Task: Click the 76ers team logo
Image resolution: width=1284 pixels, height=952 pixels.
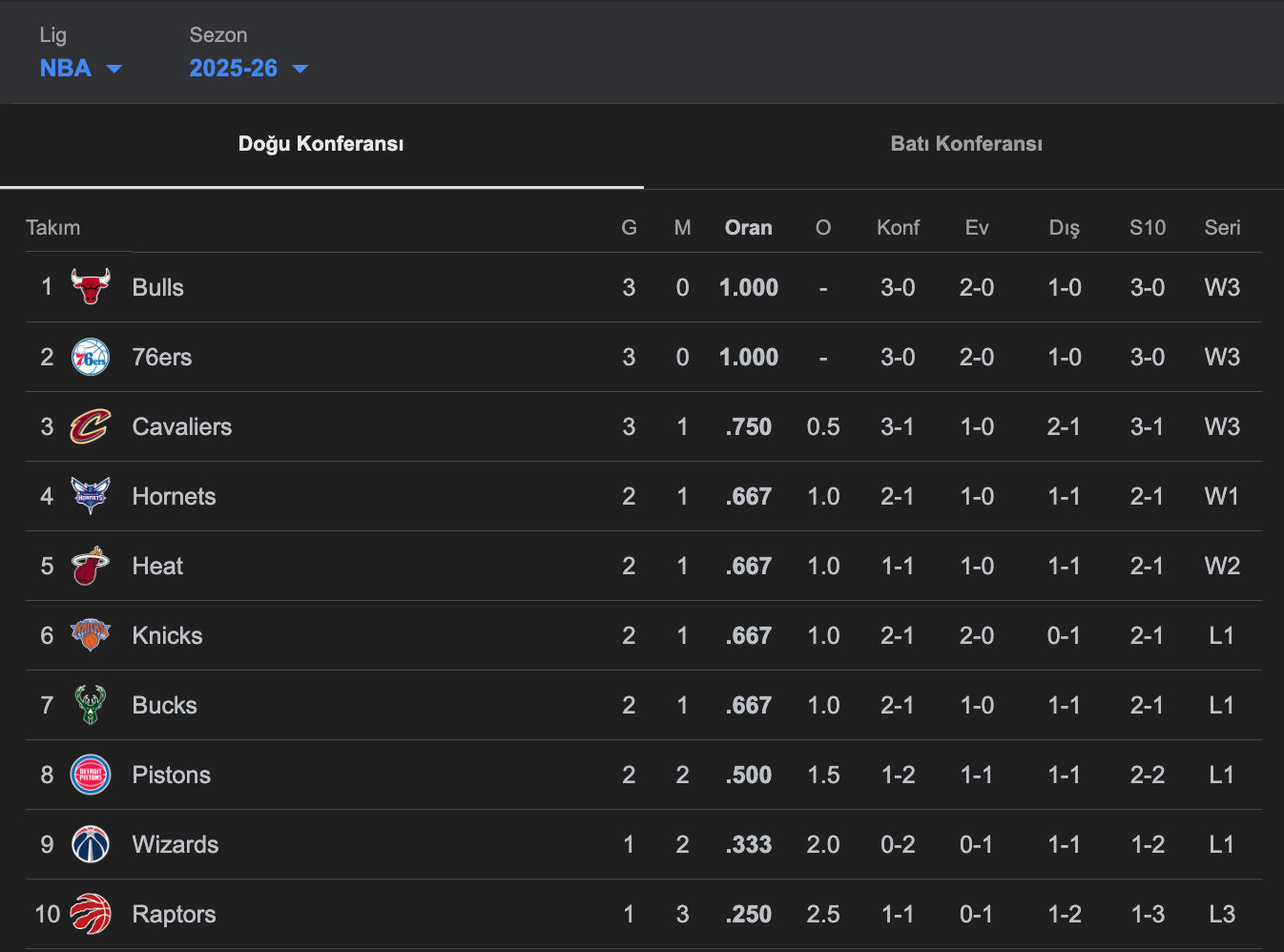Action: tap(91, 357)
